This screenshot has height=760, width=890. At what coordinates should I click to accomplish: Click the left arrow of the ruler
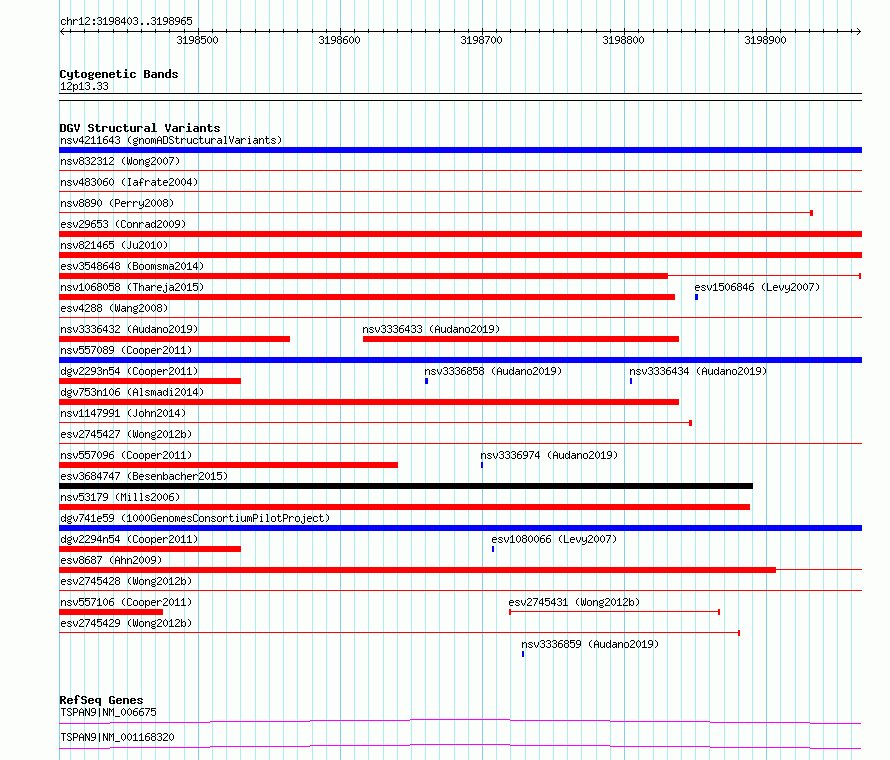point(63,31)
